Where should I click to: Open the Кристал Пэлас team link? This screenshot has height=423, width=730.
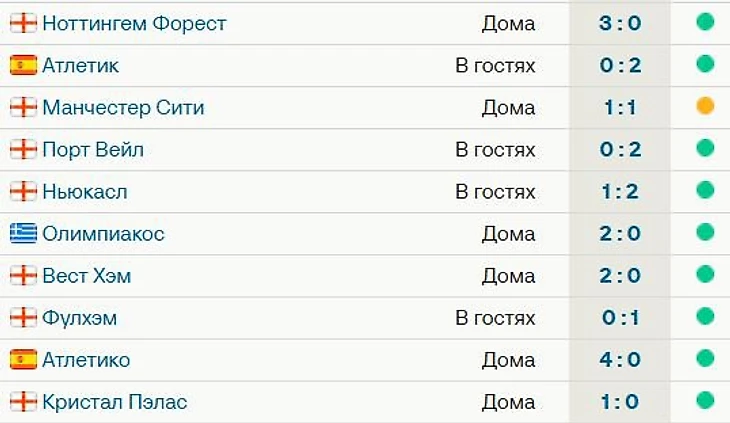point(115,402)
